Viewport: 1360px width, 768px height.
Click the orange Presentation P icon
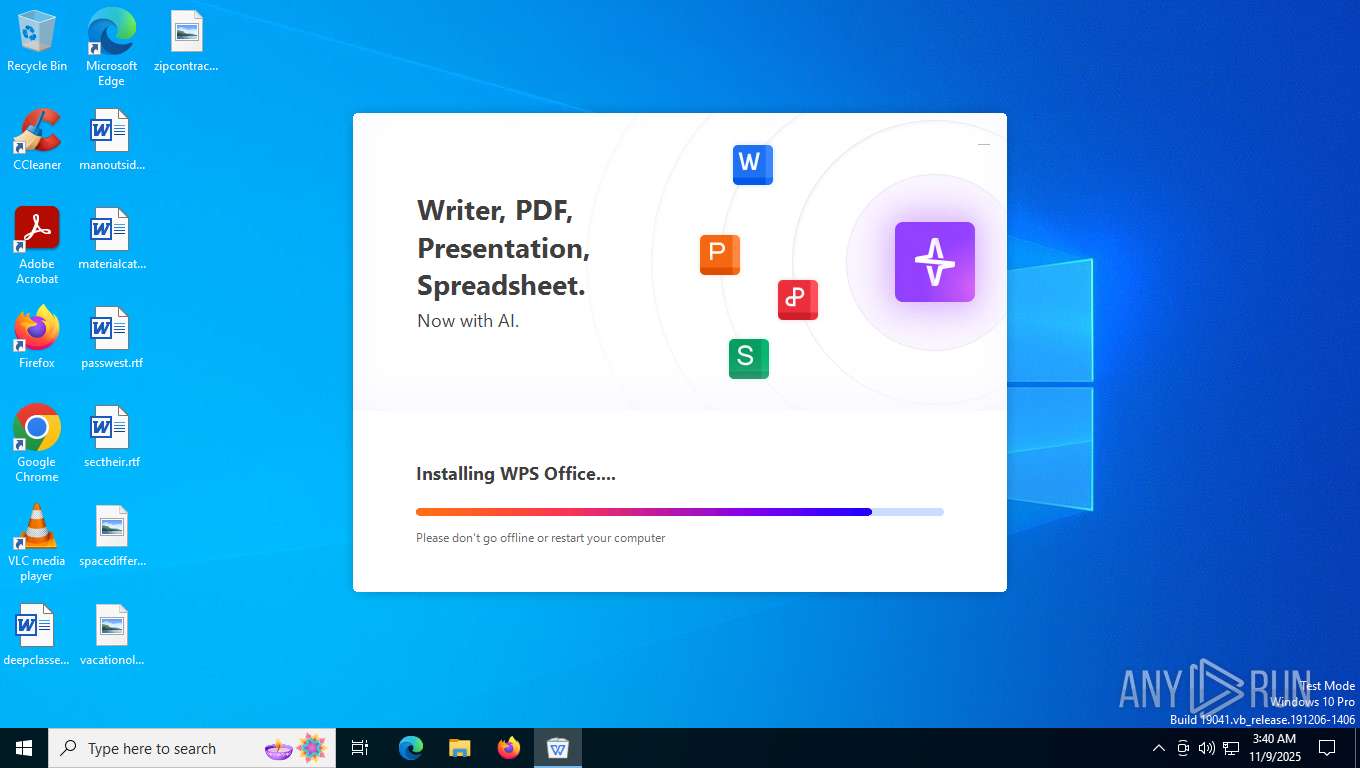pos(720,255)
